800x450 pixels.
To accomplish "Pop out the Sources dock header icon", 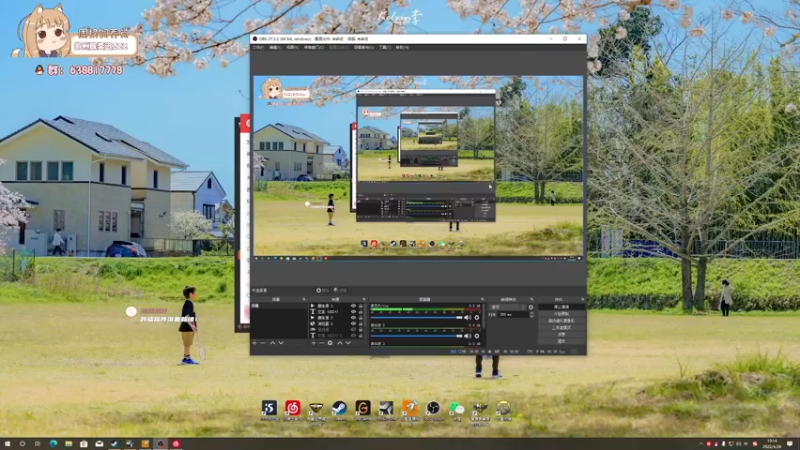I will 364,299.
